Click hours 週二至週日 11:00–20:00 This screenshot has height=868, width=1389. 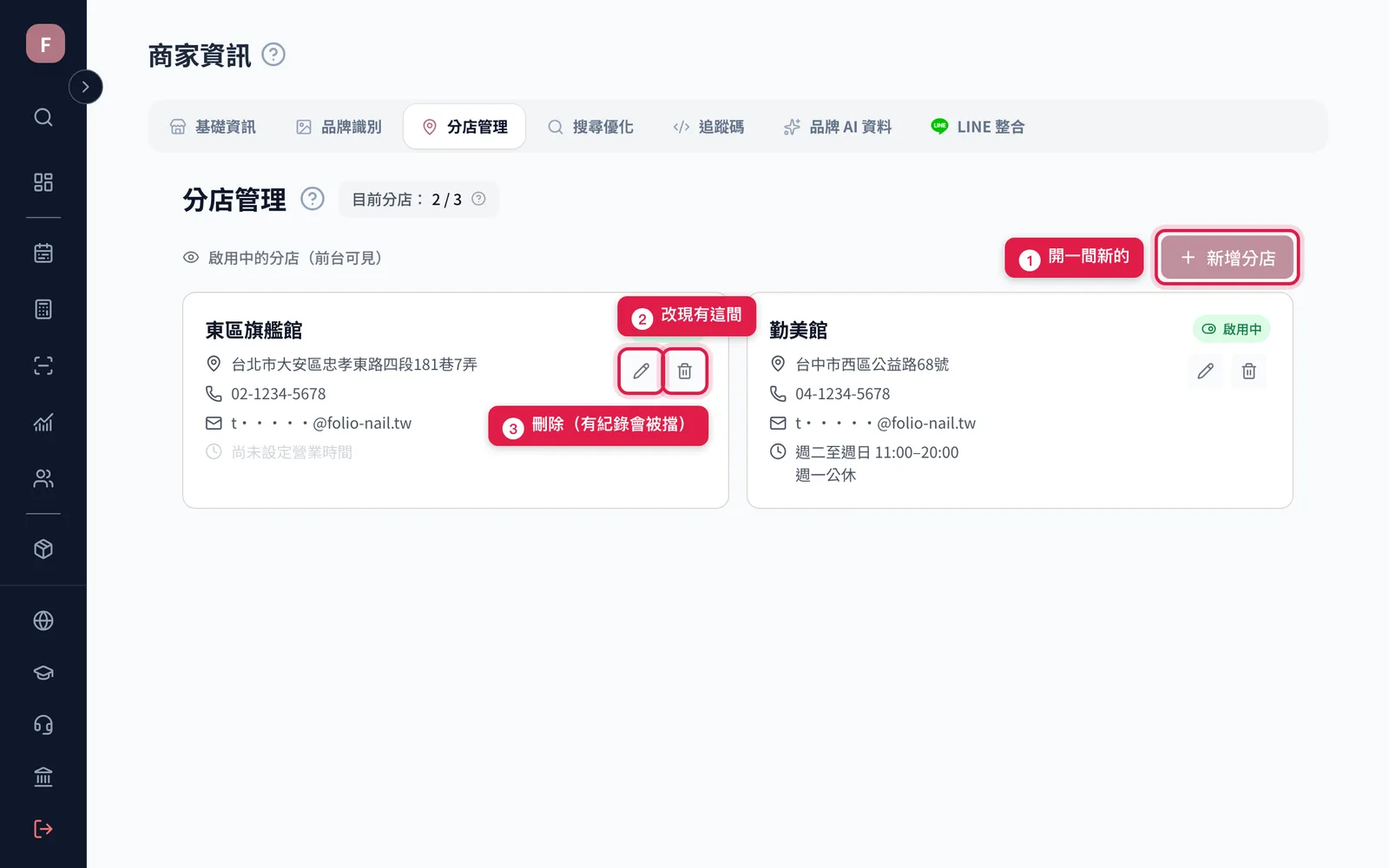click(x=877, y=452)
